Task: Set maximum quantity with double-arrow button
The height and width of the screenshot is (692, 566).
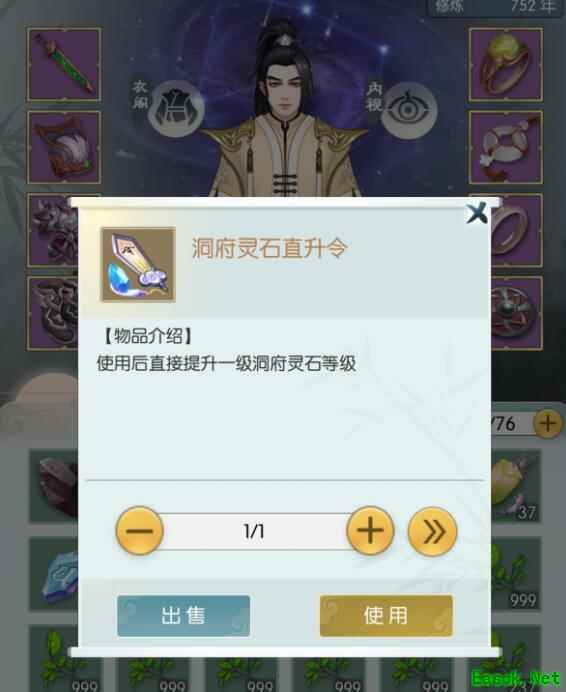Action: [x=432, y=531]
